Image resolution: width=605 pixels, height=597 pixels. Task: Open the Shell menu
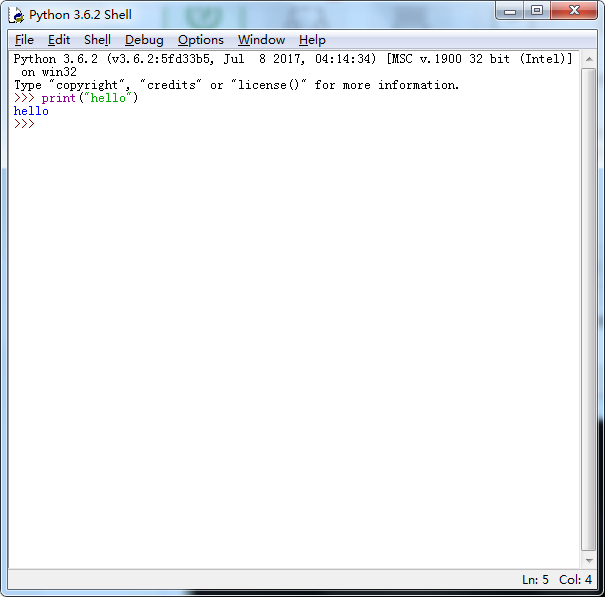click(97, 40)
